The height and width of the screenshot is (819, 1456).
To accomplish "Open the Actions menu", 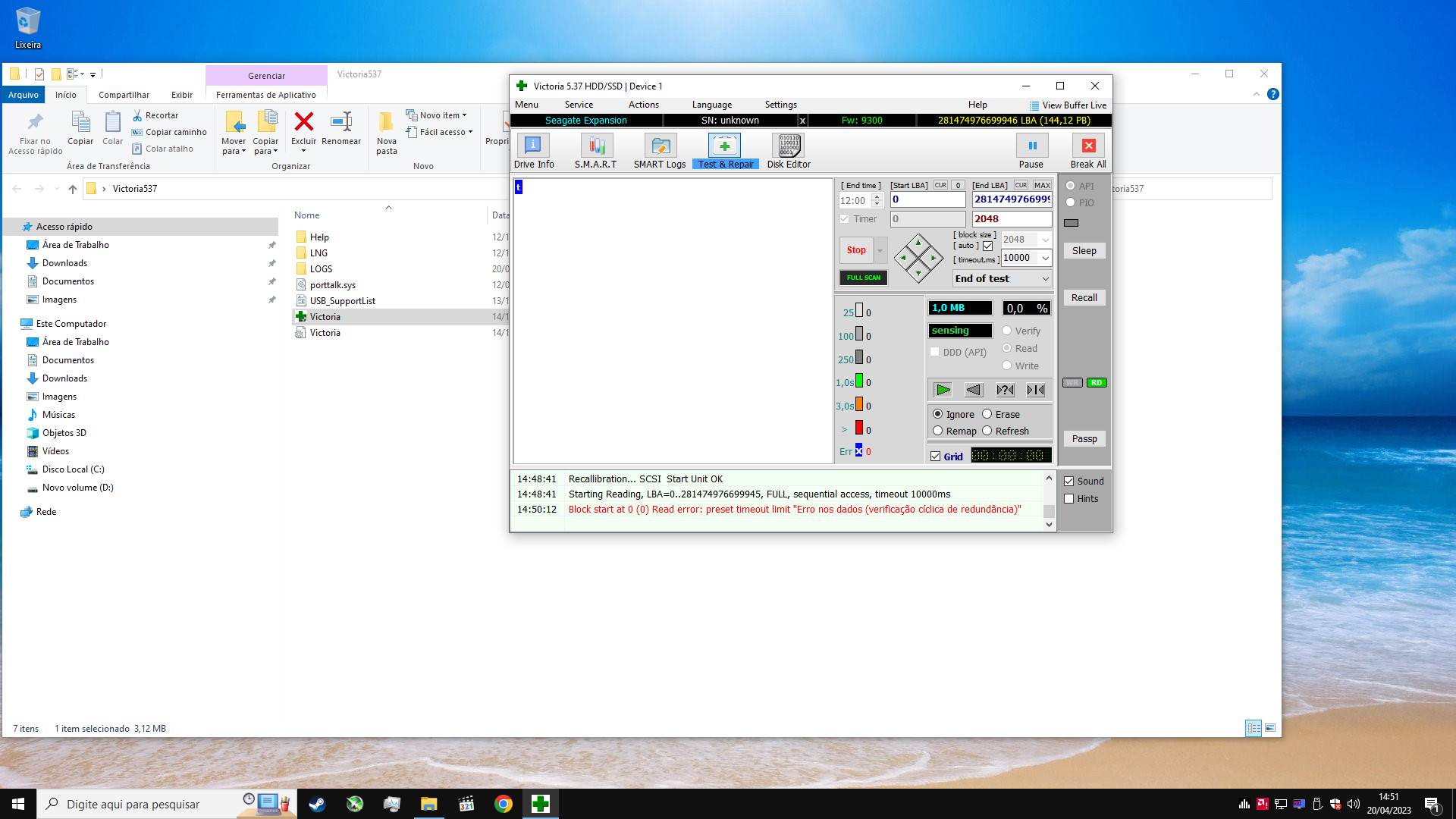I will [x=644, y=105].
